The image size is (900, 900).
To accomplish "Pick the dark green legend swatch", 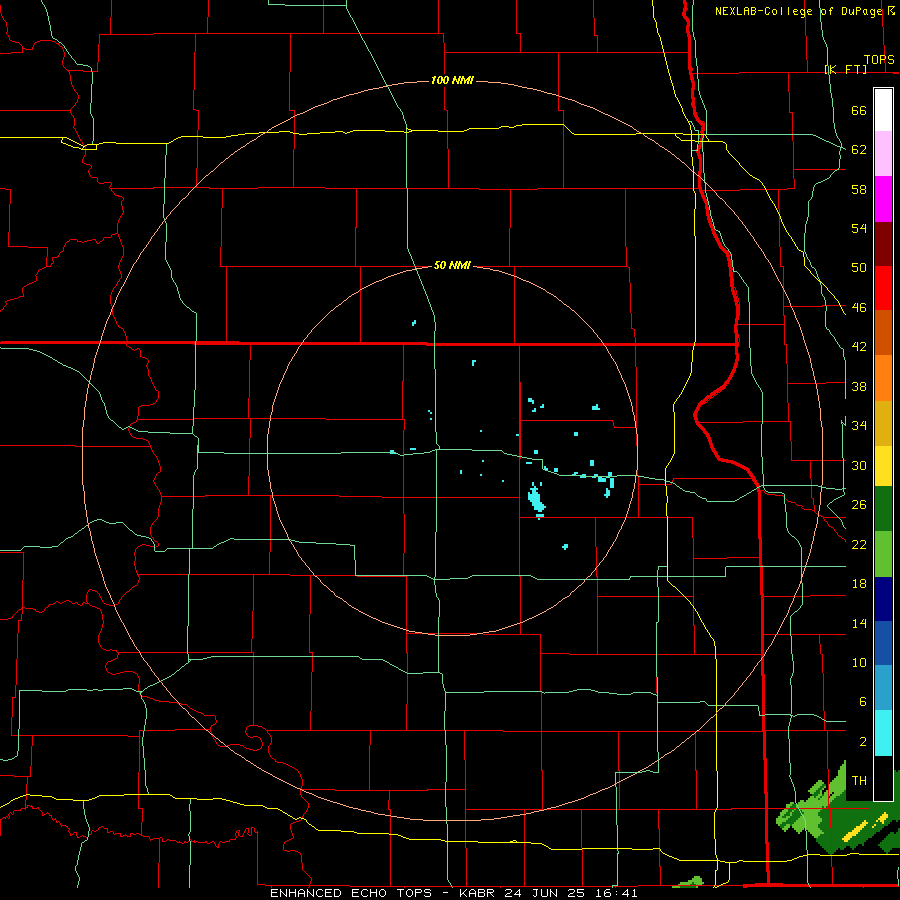I will tap(883, 509).
